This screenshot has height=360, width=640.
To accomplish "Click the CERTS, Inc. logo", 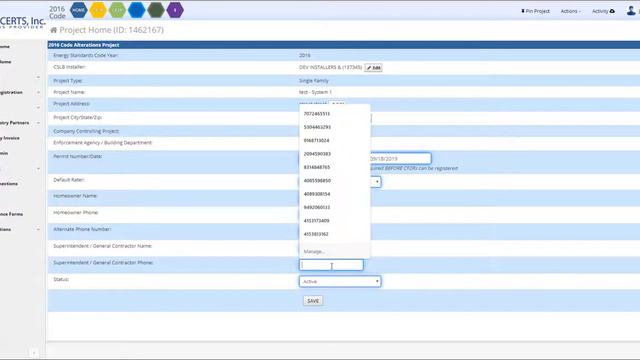I will (x=22, y=22).
